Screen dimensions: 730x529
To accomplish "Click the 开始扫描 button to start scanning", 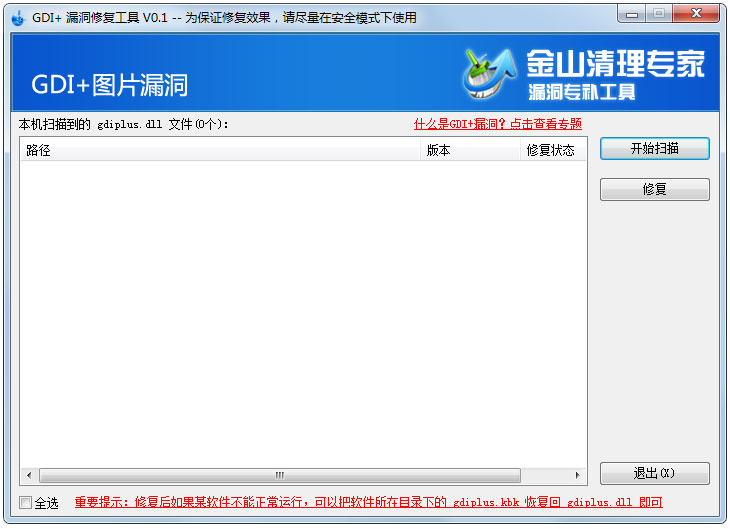I will tap(655, 149).
